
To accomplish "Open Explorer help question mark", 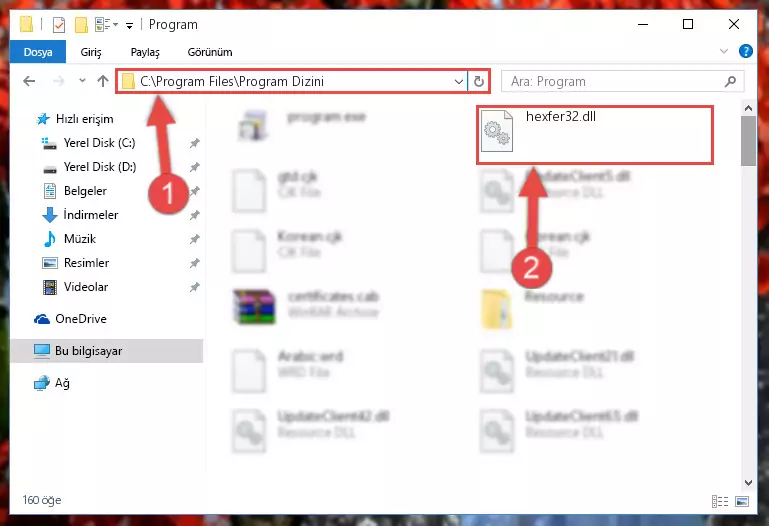I will pyautogui.click(x=745, y=51).
